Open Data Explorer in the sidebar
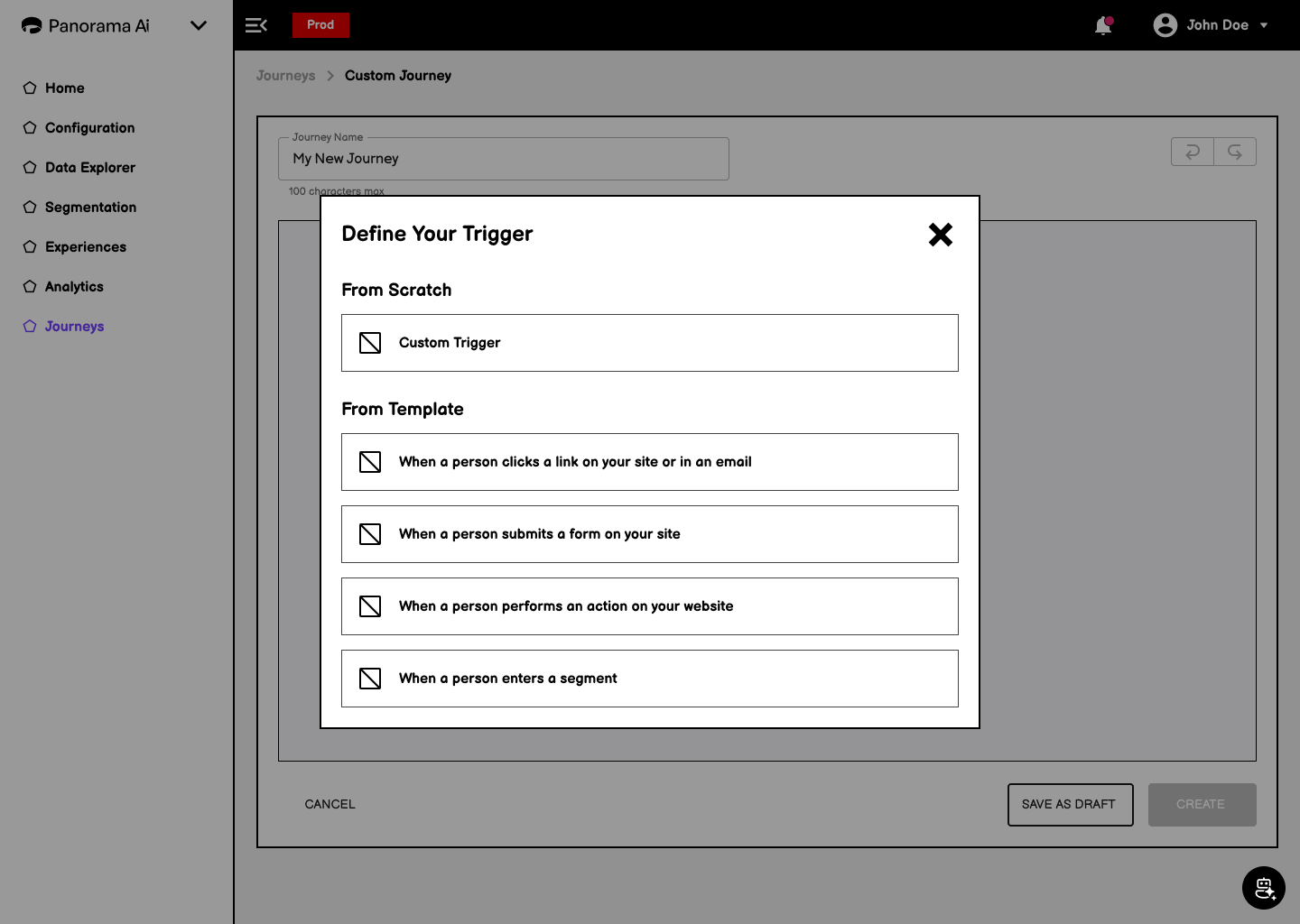Image resolution: width=1300 pixels, height=924 pixels. click(90, 168)
